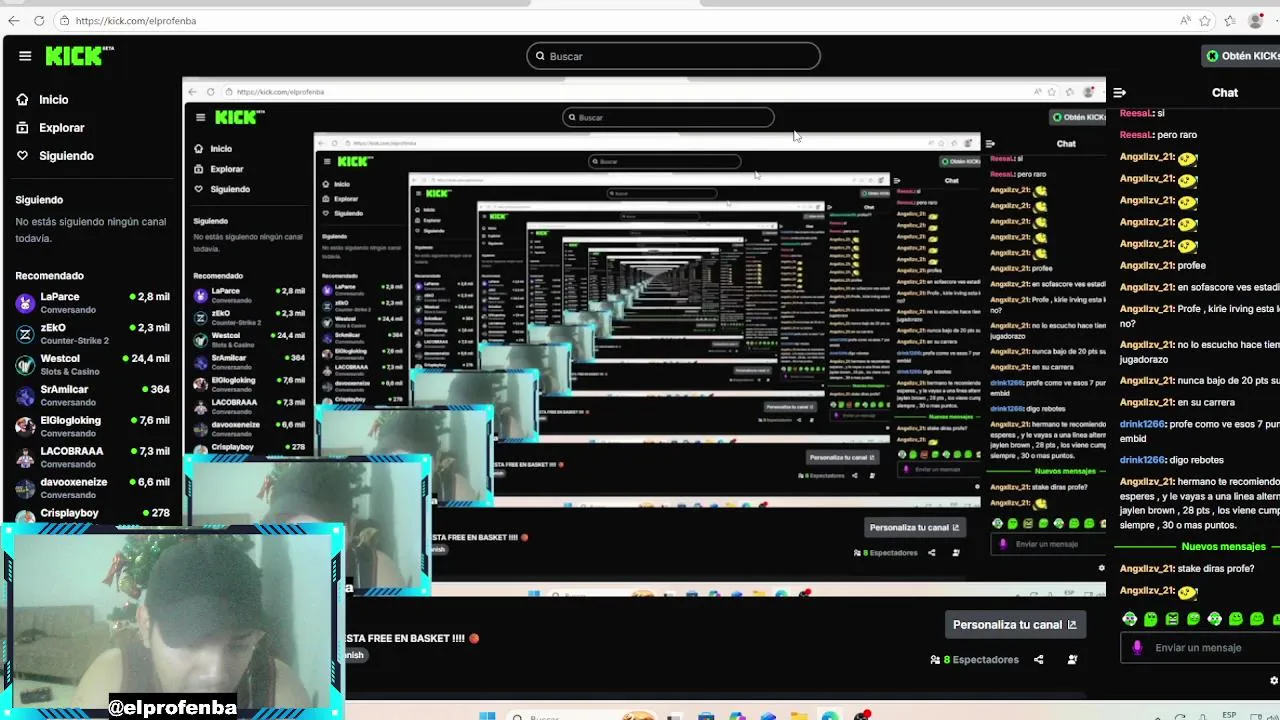Open the browser profile avatar
This screenshot has height=720, width=1280.
click(x=1256, y=20)
